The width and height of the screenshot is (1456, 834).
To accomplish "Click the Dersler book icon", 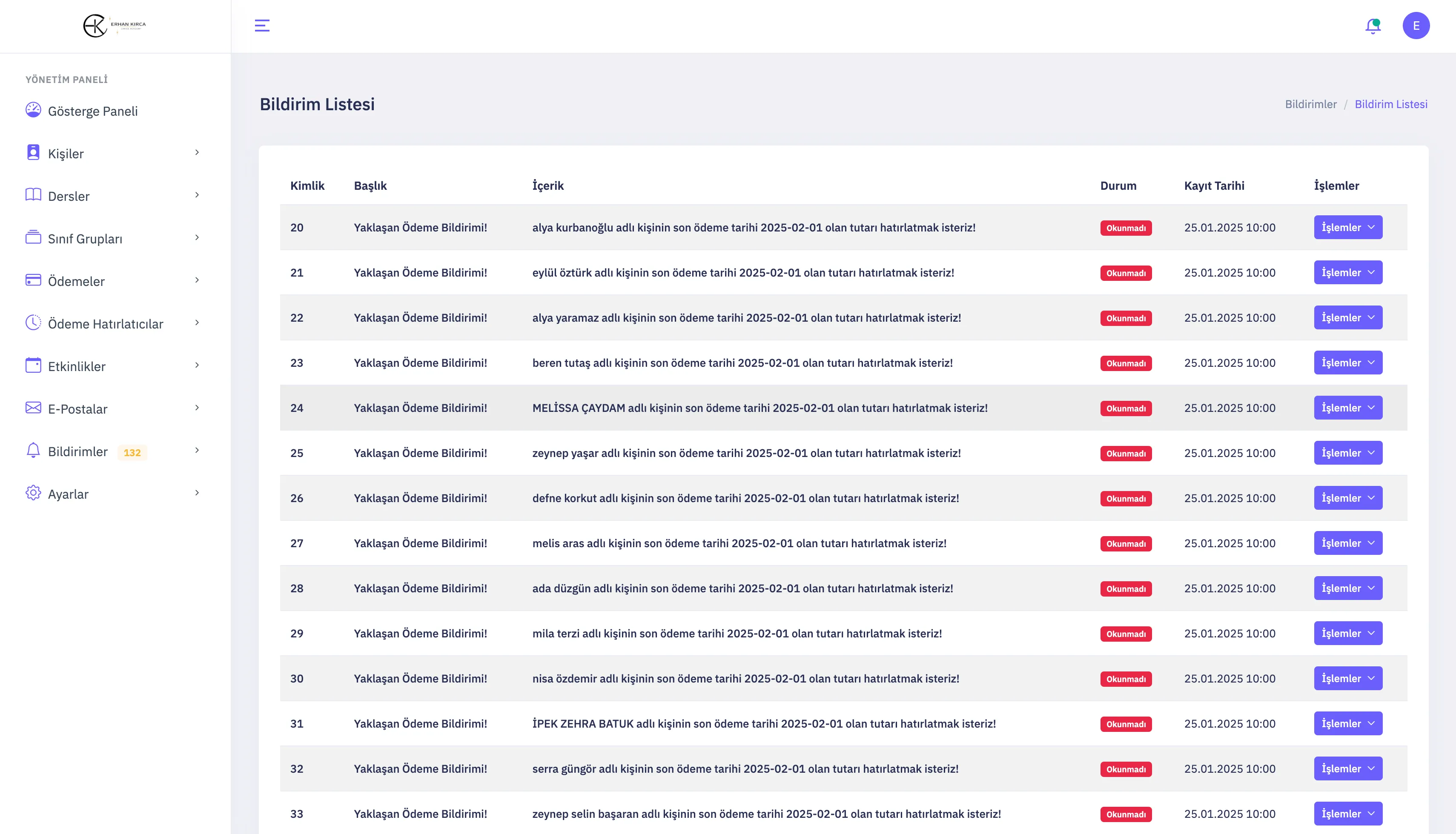I will tap(33, 195).
